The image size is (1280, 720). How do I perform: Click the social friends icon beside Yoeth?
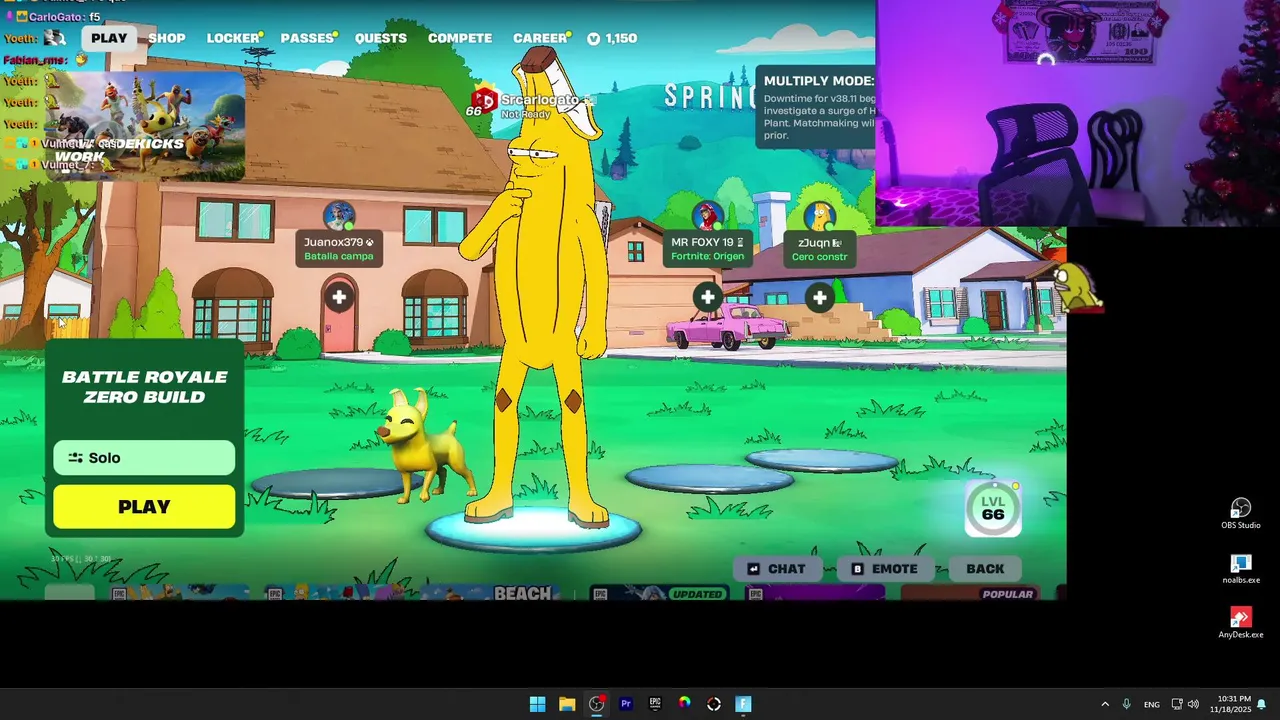tap(55, 38)
